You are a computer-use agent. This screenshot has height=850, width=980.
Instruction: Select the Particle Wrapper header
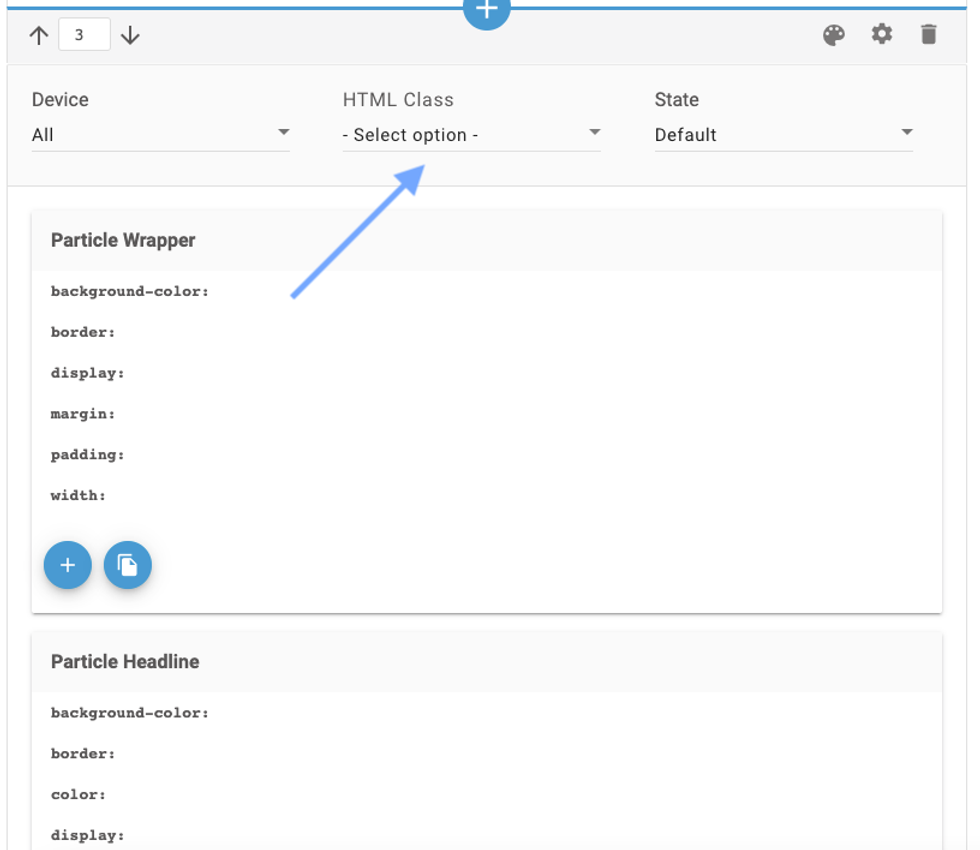point(123,240)
